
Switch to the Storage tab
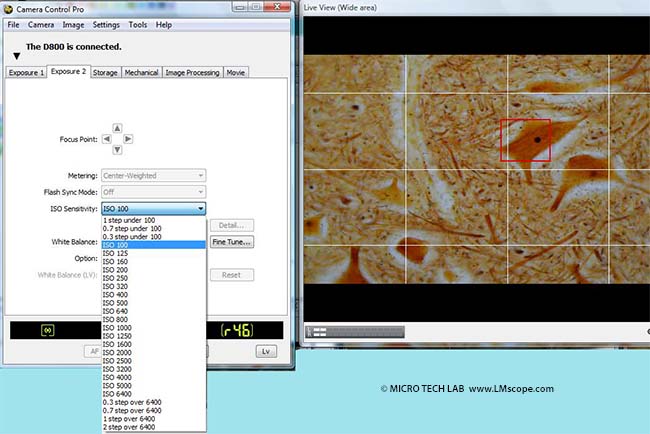tap(105, 73)
